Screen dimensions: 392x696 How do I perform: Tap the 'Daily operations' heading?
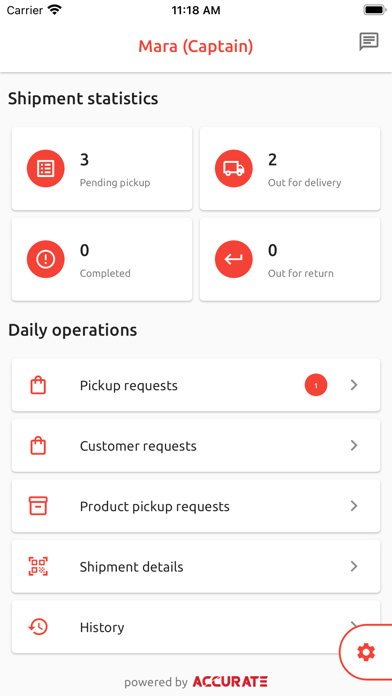pos(72,330)
